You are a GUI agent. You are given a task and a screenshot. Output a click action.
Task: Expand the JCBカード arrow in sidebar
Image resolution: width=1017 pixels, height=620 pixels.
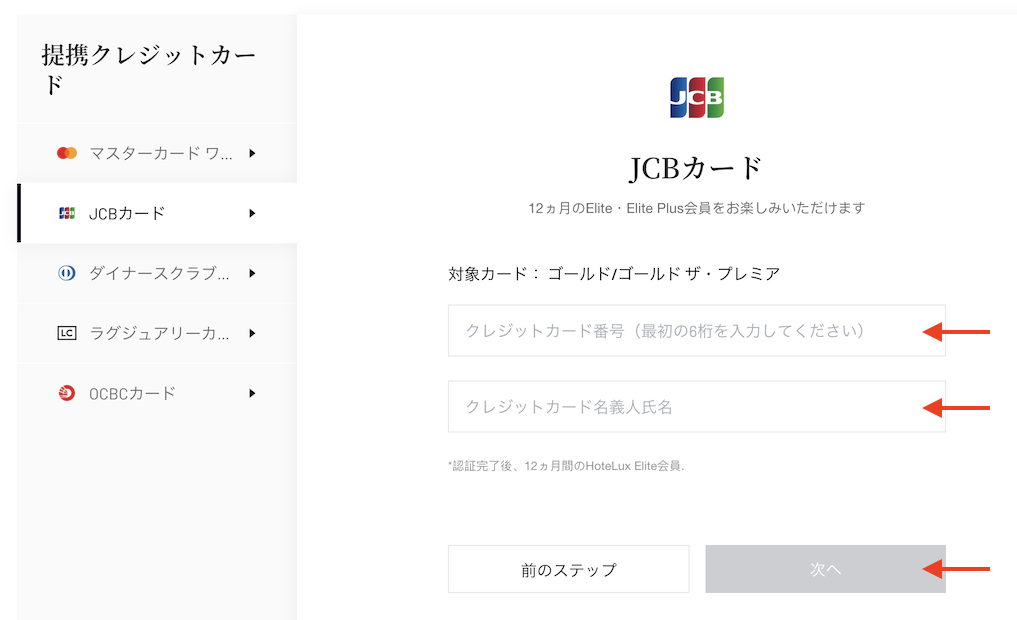pyautogui.click(x=253, y=213)
